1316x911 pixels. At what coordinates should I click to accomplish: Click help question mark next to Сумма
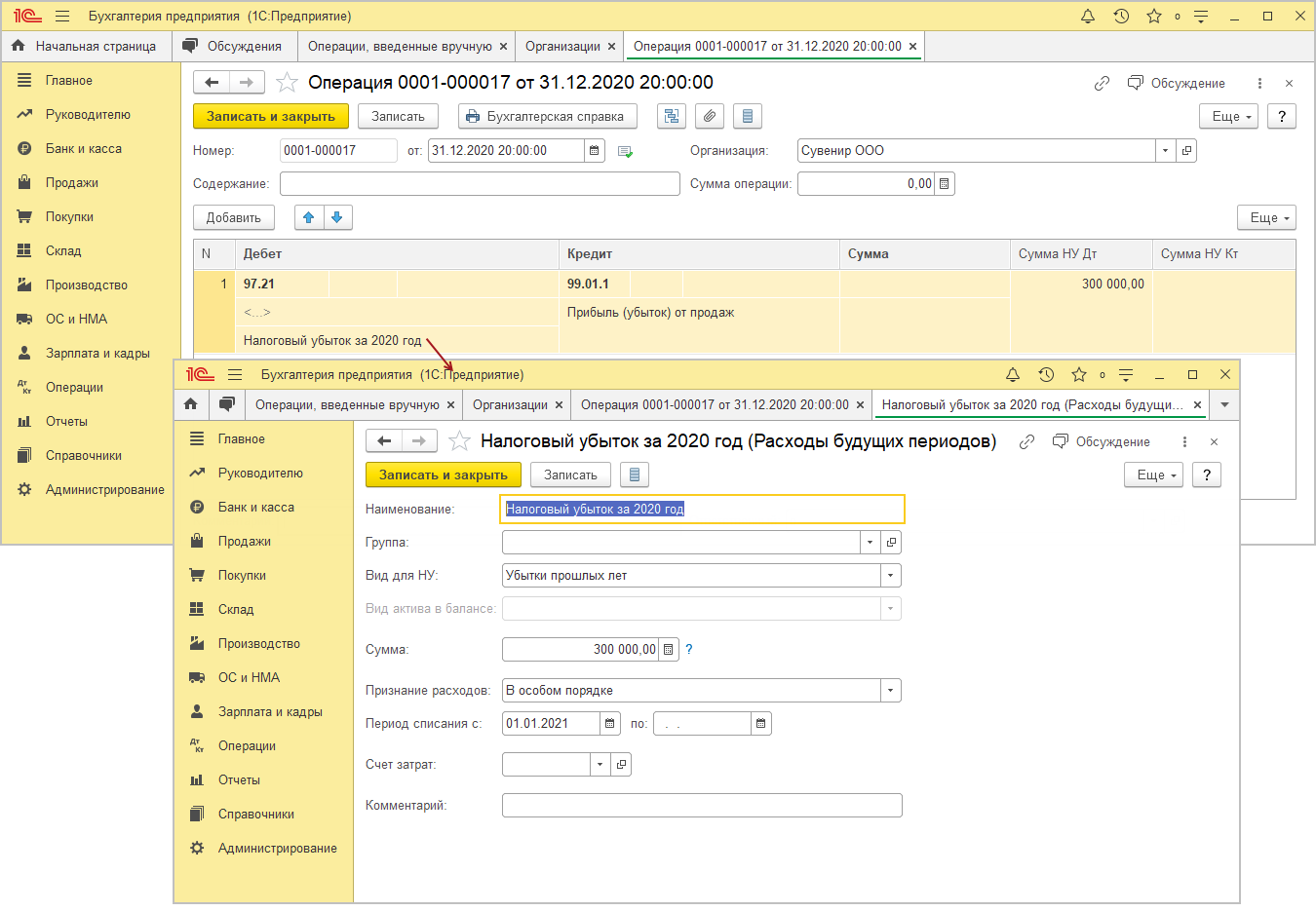[689, 650]
